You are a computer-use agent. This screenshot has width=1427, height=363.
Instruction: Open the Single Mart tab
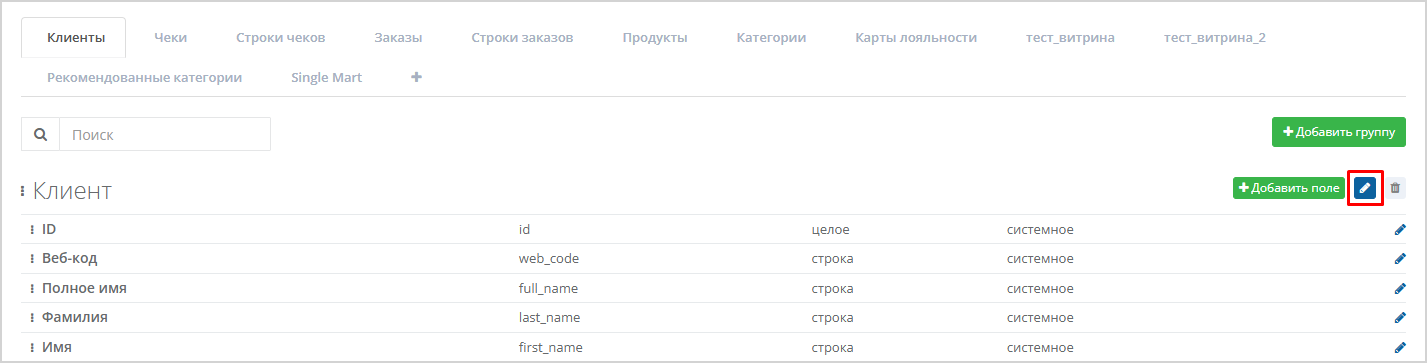click(x=327, y=77)
